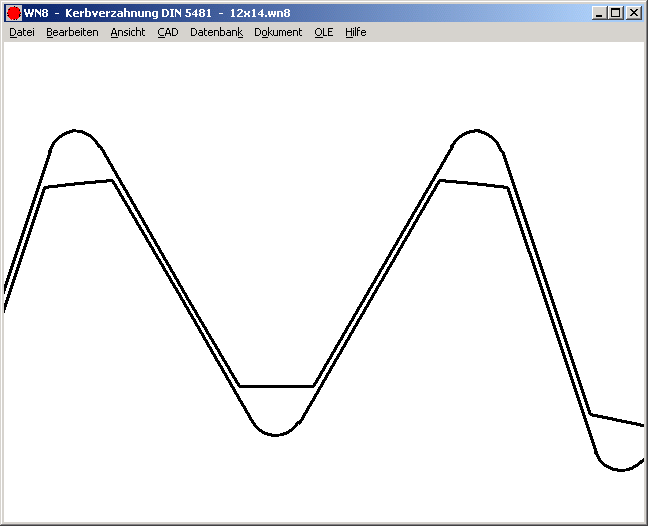
Task: Open the Datenbank menu
Action: coord(216,32)
